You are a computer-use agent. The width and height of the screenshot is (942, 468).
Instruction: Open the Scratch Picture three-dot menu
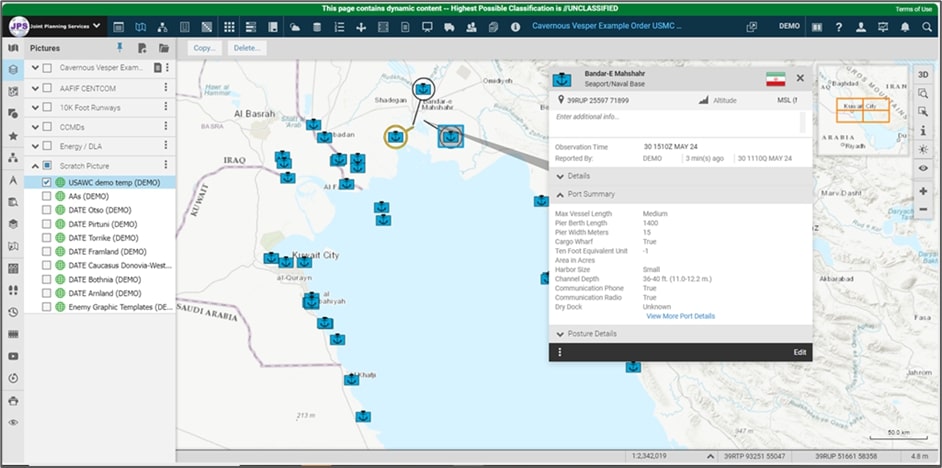tap(166, 165)
